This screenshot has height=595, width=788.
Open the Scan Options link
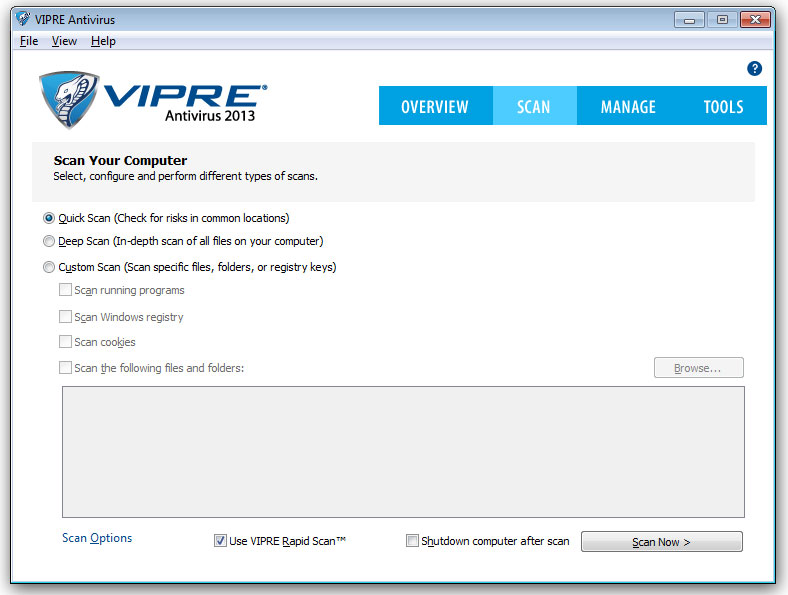(97, 538)
